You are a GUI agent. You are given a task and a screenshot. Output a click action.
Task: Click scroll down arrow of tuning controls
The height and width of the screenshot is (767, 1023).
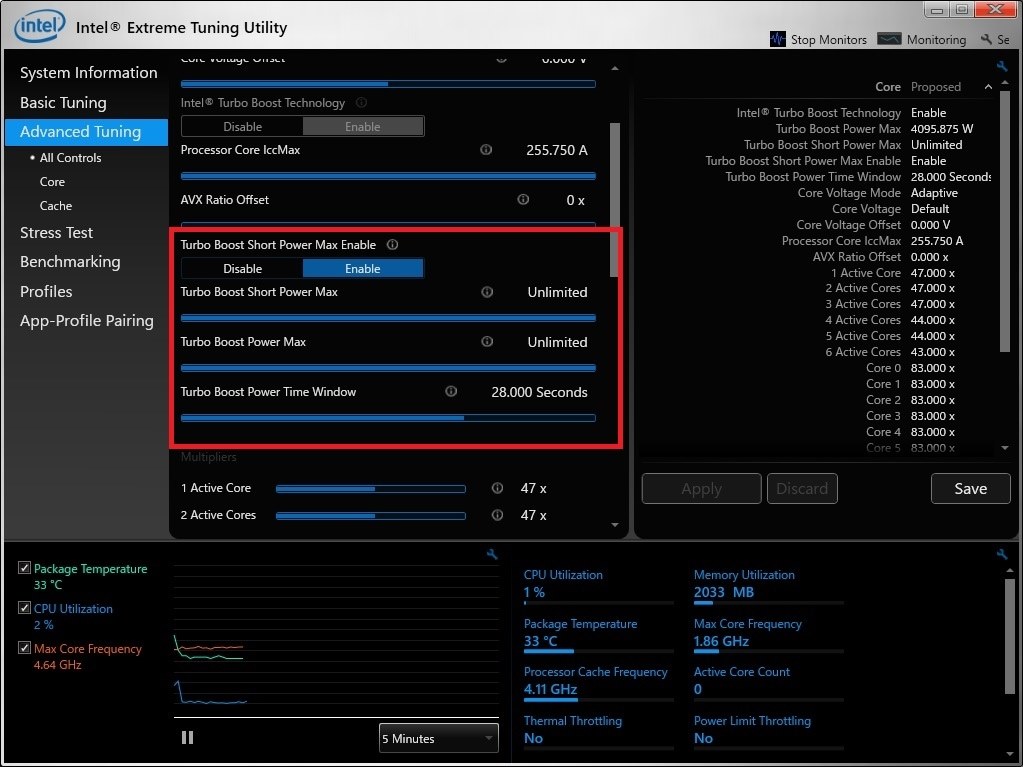615,525
